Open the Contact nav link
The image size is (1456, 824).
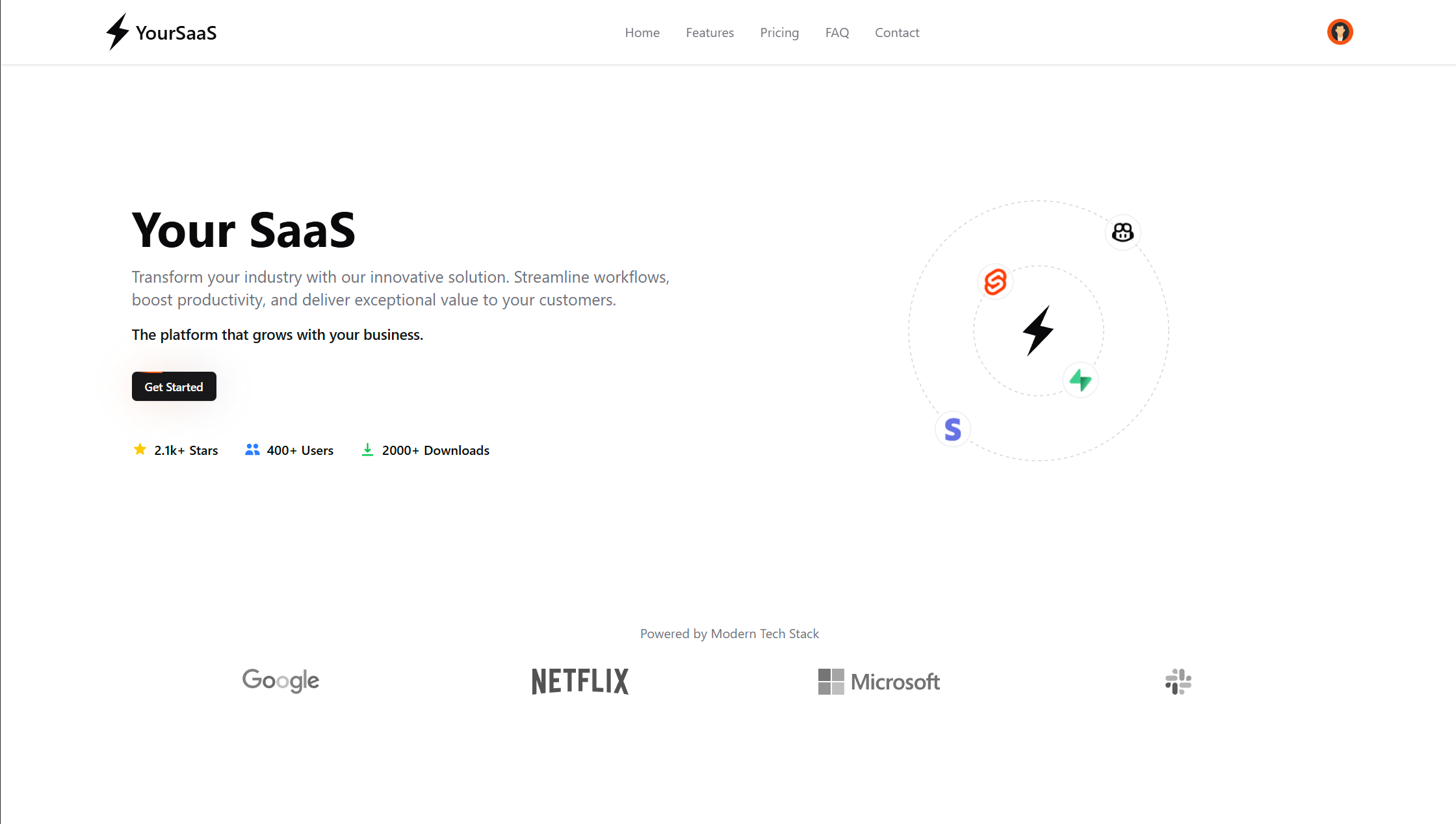tap(897, 32)
